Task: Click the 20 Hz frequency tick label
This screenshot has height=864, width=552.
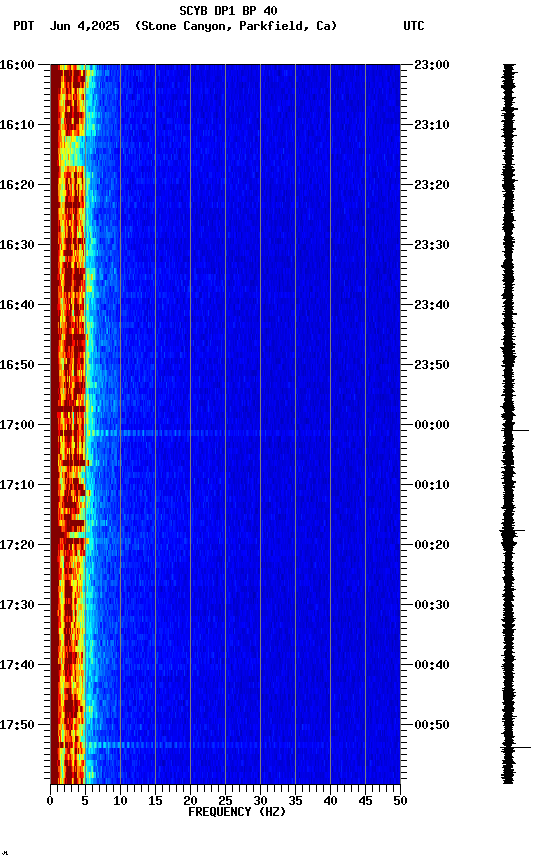Action: [x=190, y=801]
